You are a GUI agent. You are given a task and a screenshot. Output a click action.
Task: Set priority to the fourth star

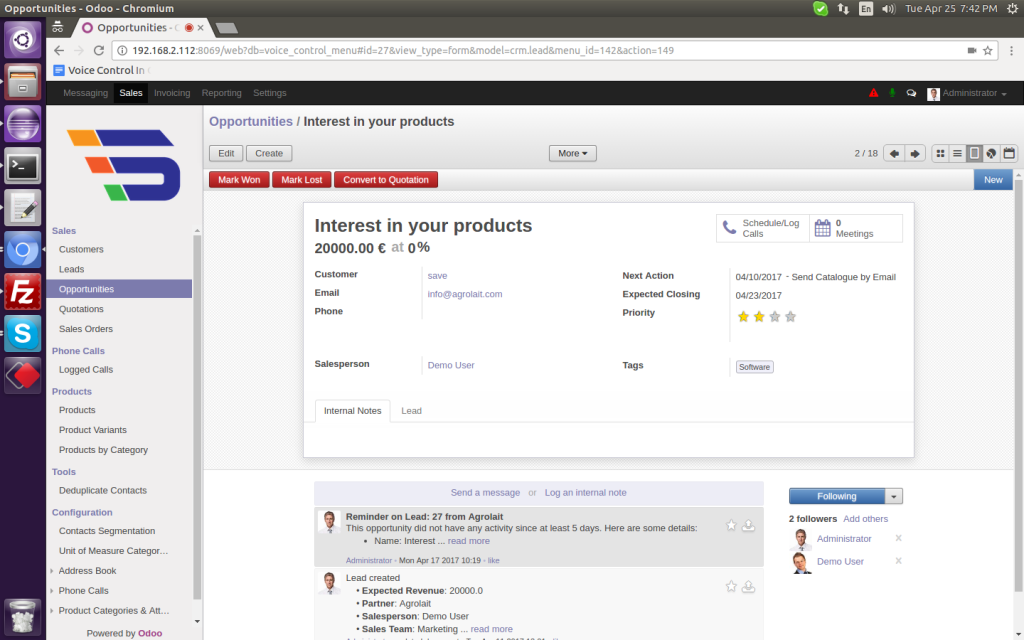click(791, 317)
